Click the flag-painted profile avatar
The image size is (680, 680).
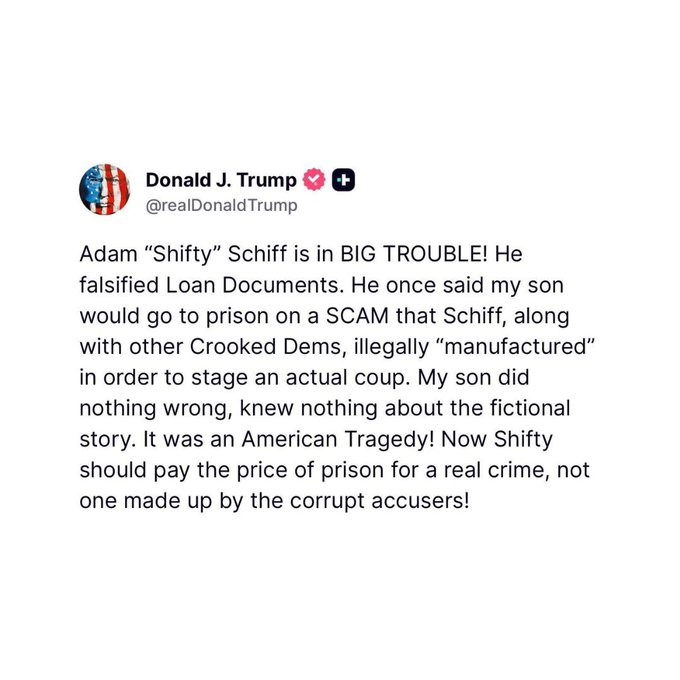(106, 190)
